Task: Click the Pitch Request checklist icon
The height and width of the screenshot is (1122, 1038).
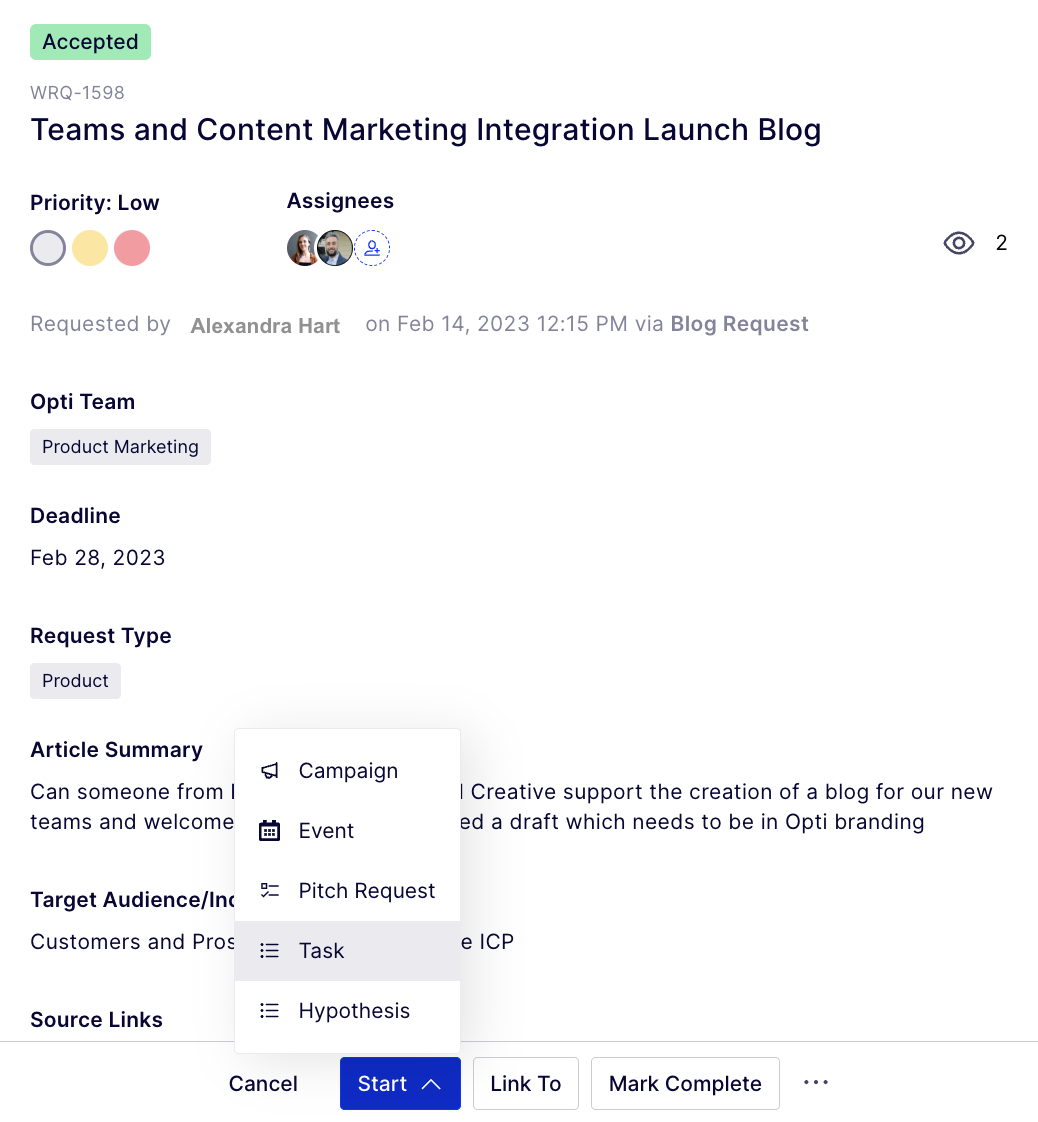Action: 270,891
